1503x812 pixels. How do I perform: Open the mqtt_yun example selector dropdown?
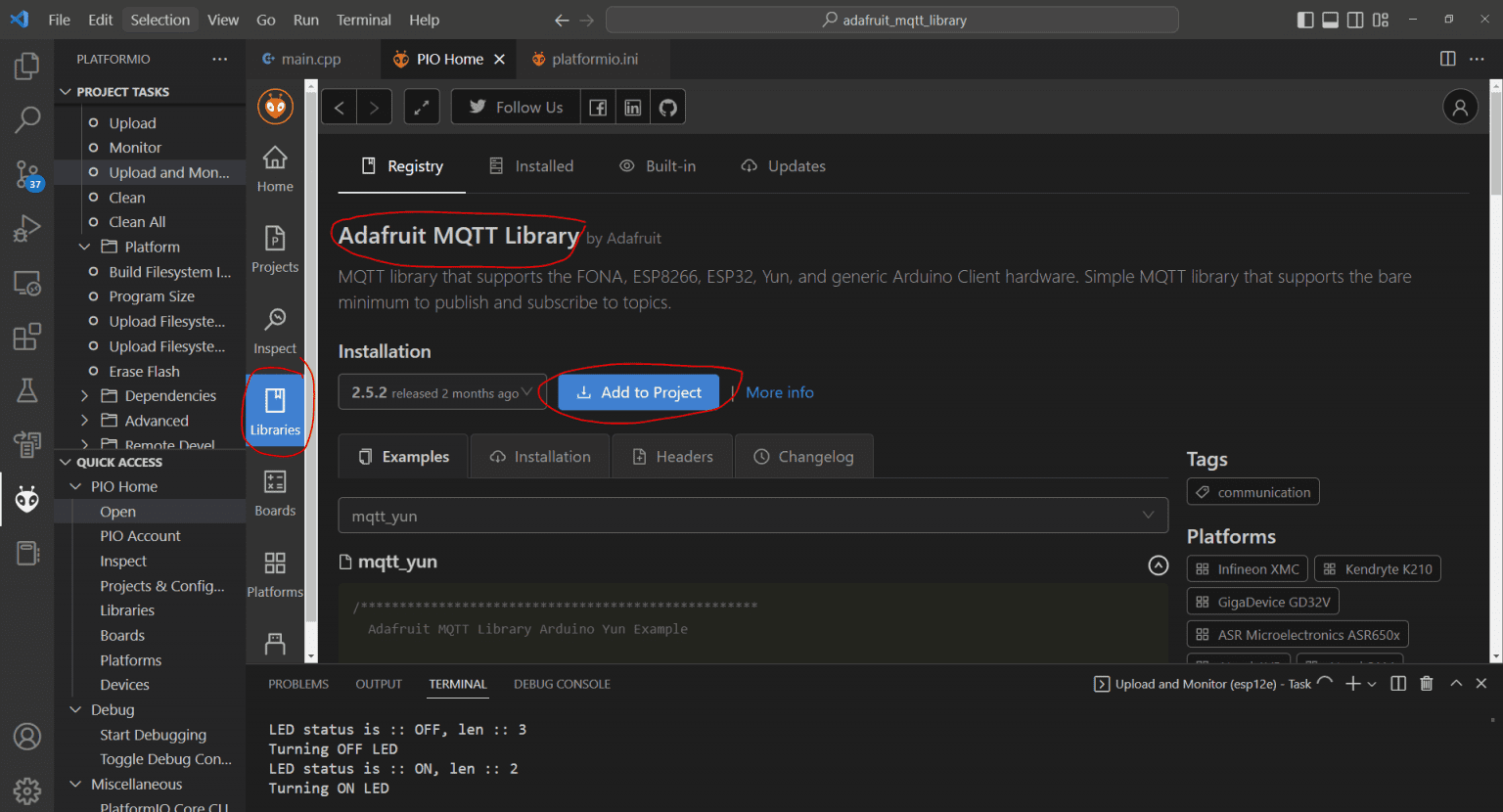pyautogui.click(x=751, y=515)
